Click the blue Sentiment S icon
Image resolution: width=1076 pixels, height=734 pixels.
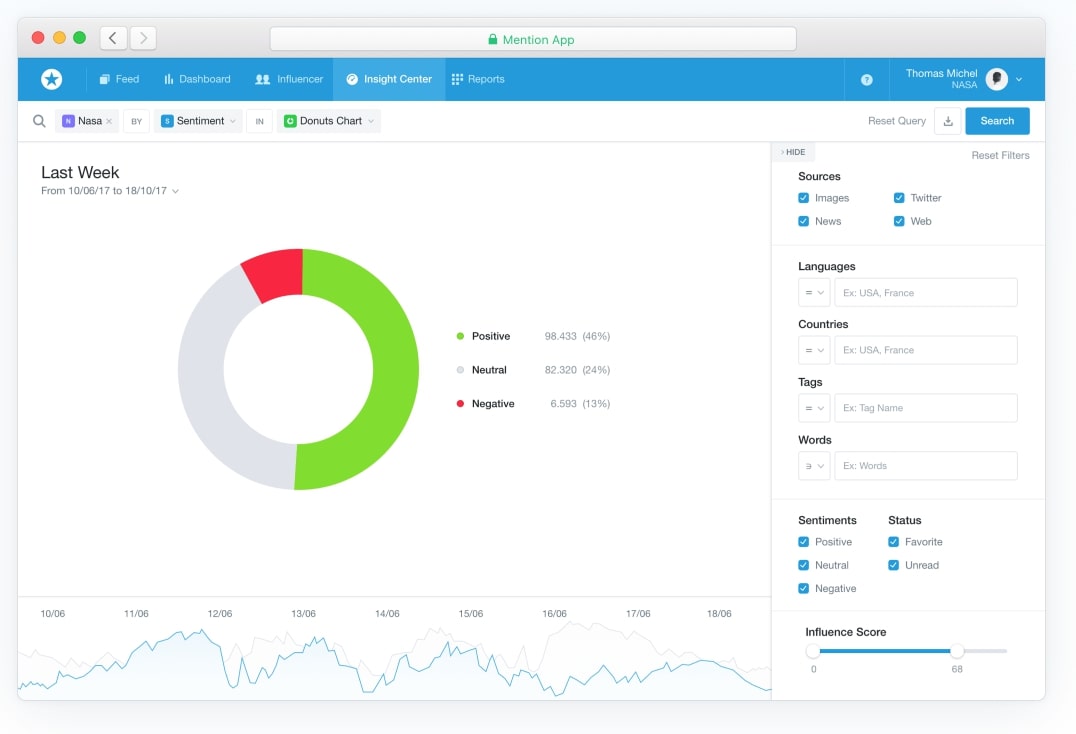pos(167,121)
